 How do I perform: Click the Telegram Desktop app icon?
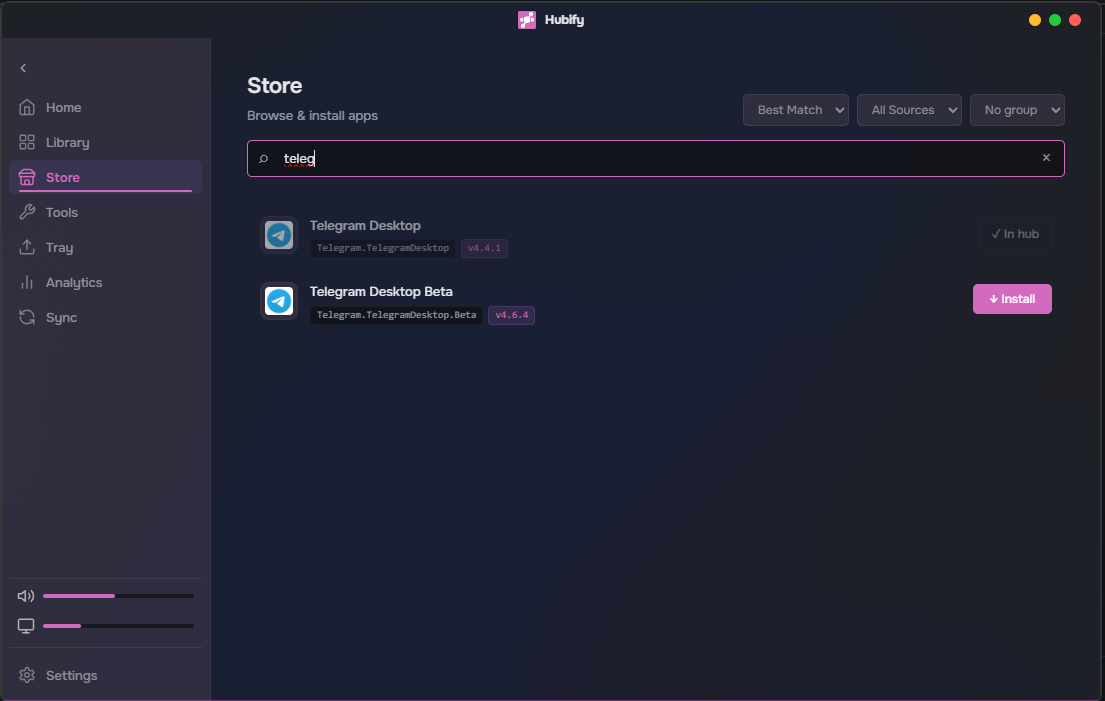click(279, 235)
